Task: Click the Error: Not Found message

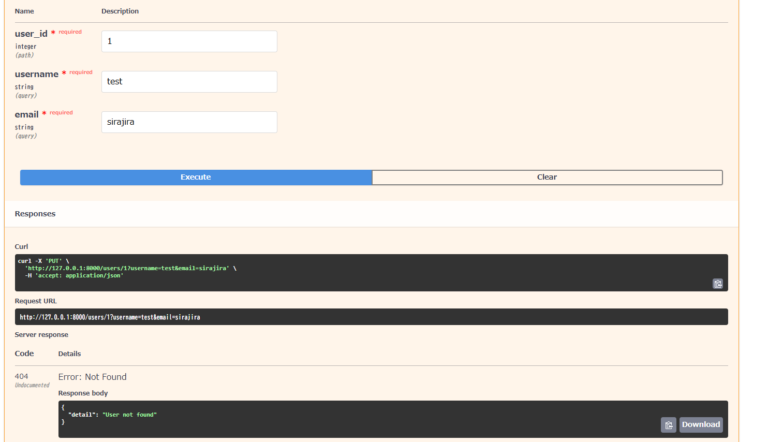Action: click(x=92, y=377)
